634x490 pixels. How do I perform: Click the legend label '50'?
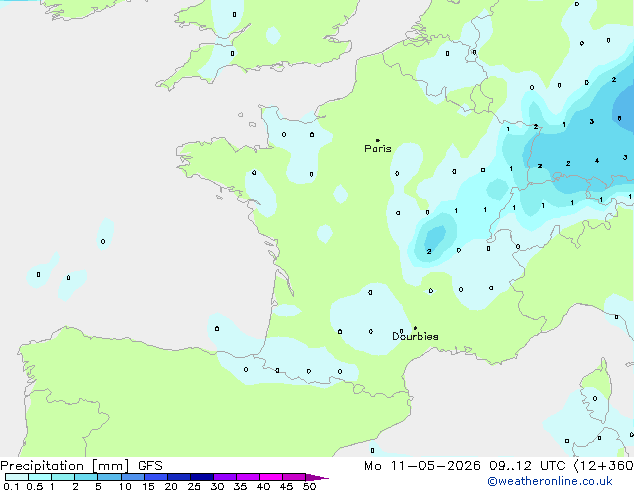[309, 486]
